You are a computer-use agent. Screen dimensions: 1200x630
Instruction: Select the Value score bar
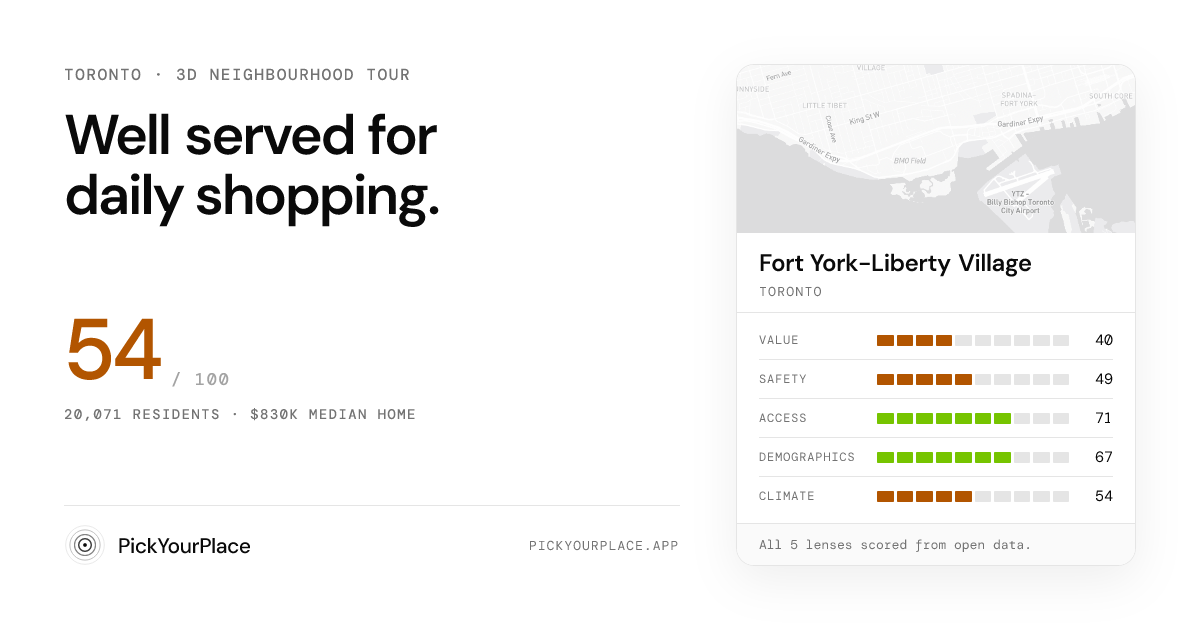pyautogui.click(x=973, y=340)
